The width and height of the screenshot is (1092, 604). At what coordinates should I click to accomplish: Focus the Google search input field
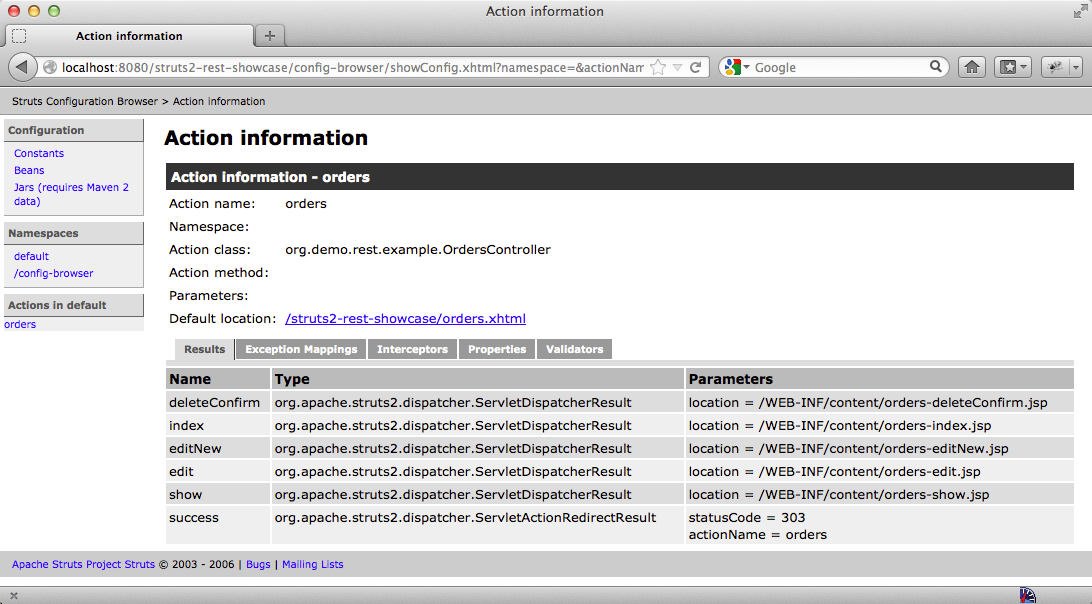click(840, 67)
